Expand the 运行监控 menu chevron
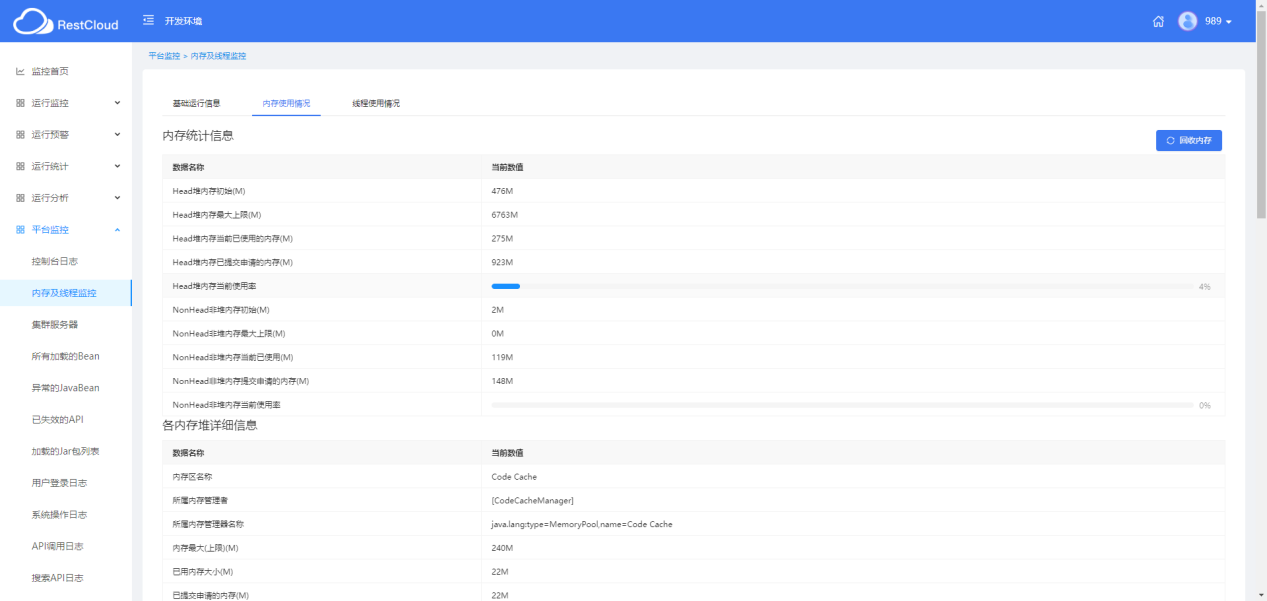 coord(117,103)
